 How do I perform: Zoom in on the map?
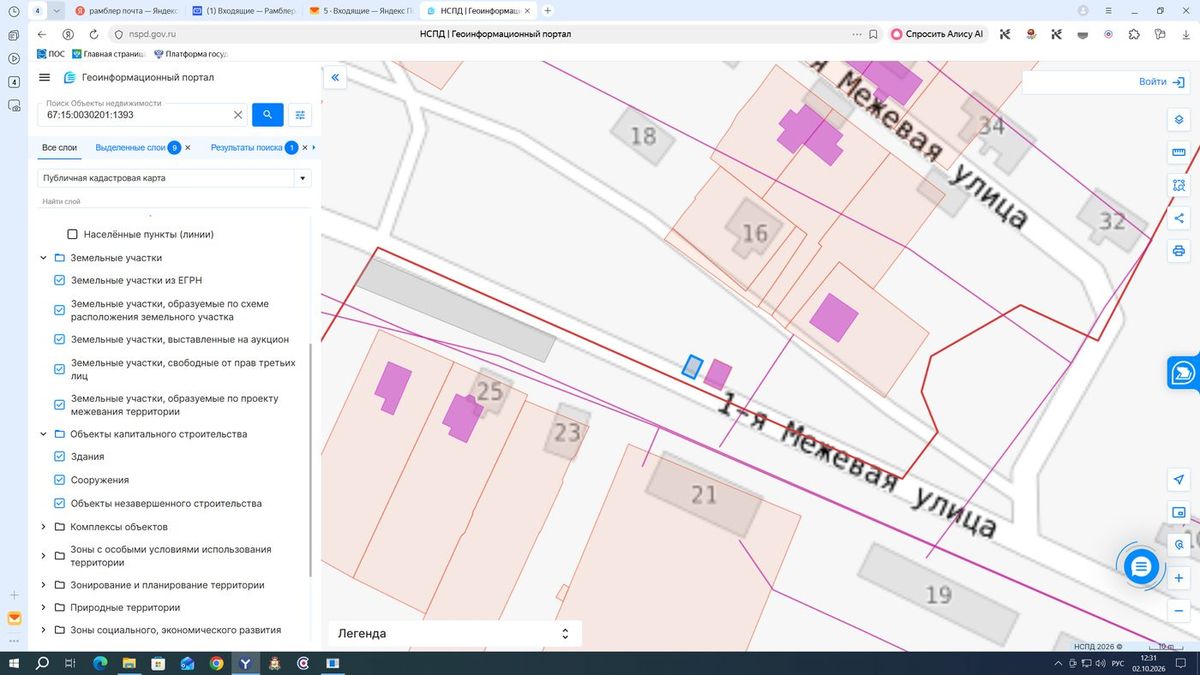(1179, 578)
